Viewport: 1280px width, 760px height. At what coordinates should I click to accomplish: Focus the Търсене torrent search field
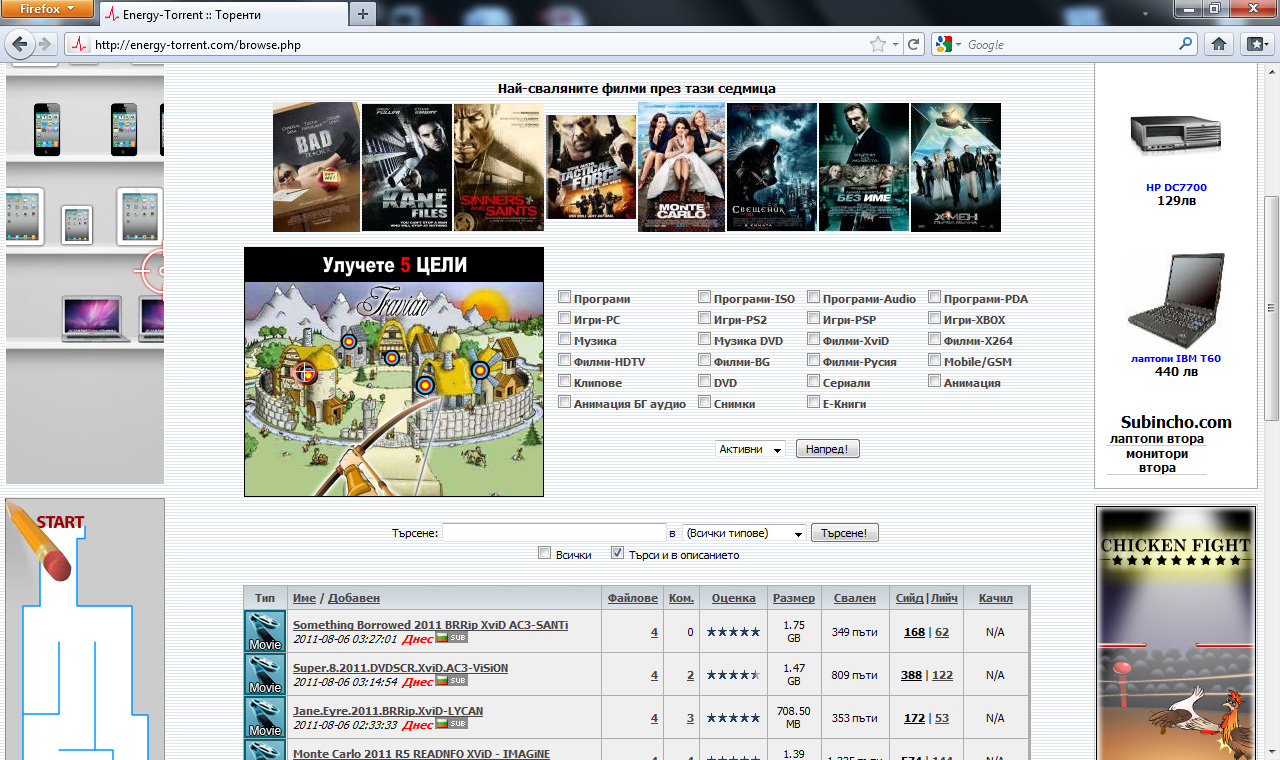click(554, 533)
